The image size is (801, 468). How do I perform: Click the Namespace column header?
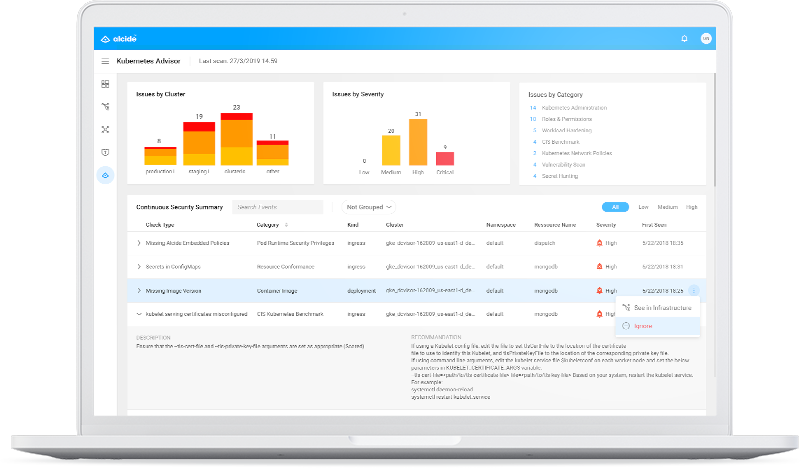501,225
